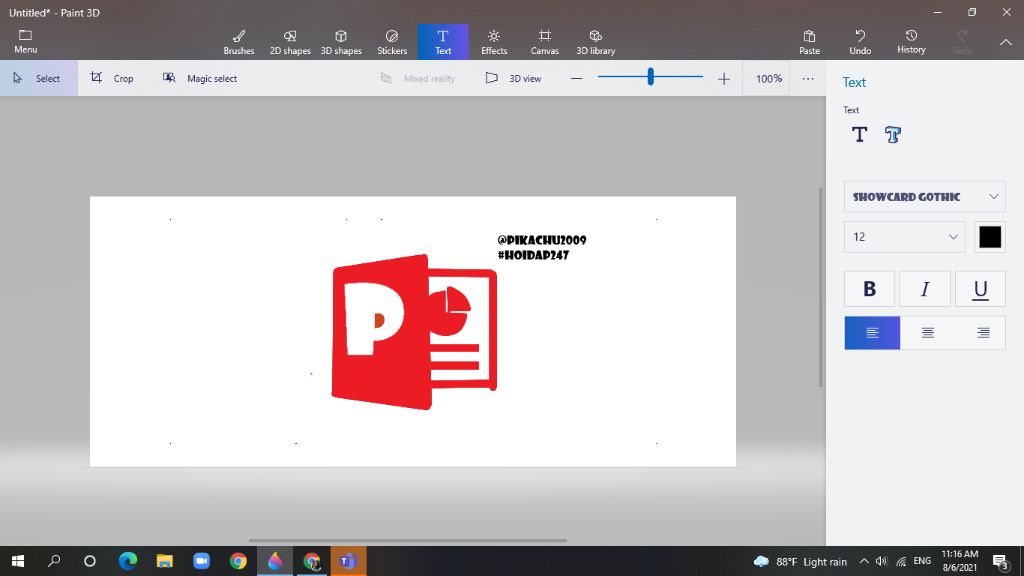This screenshot has height=576, width=1024.
Task: Open the 3D library
Action: [595, 42]
